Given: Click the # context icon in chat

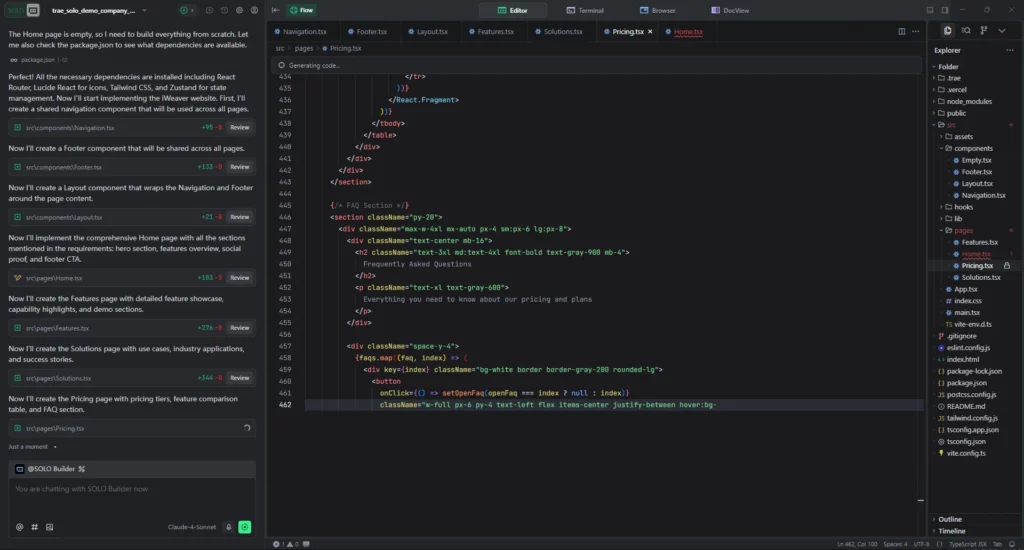Looking at the screenshot, I should [34, 527].
